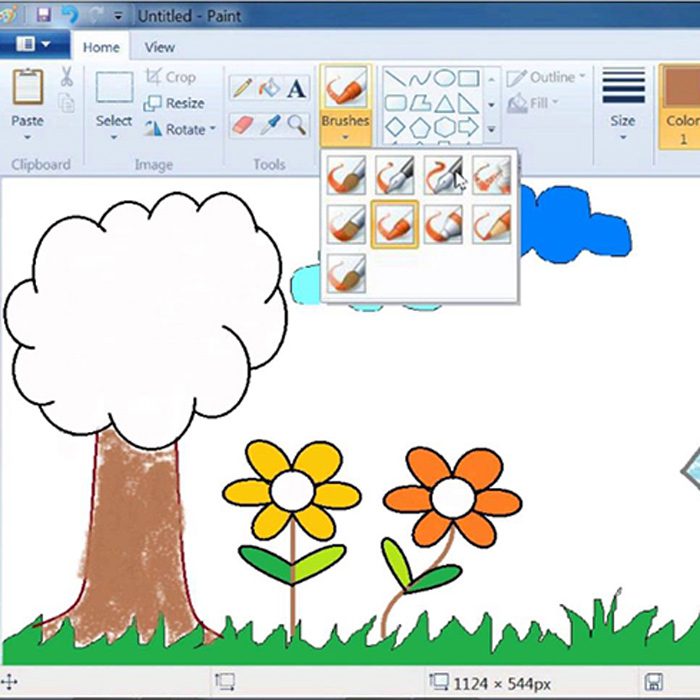The height and width of the screenshot is (700, 700).
Task: Select the Pencil tool
Action: 242,88
